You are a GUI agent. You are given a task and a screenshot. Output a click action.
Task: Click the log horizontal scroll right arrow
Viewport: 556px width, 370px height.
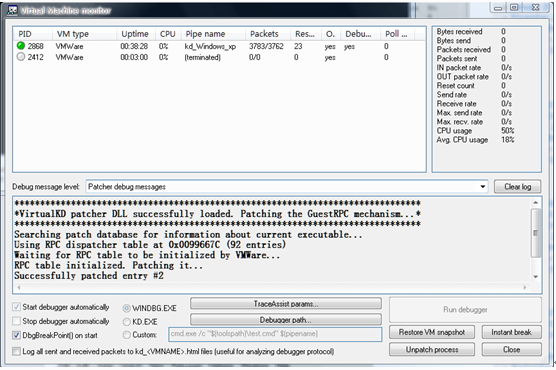[525, 287]
